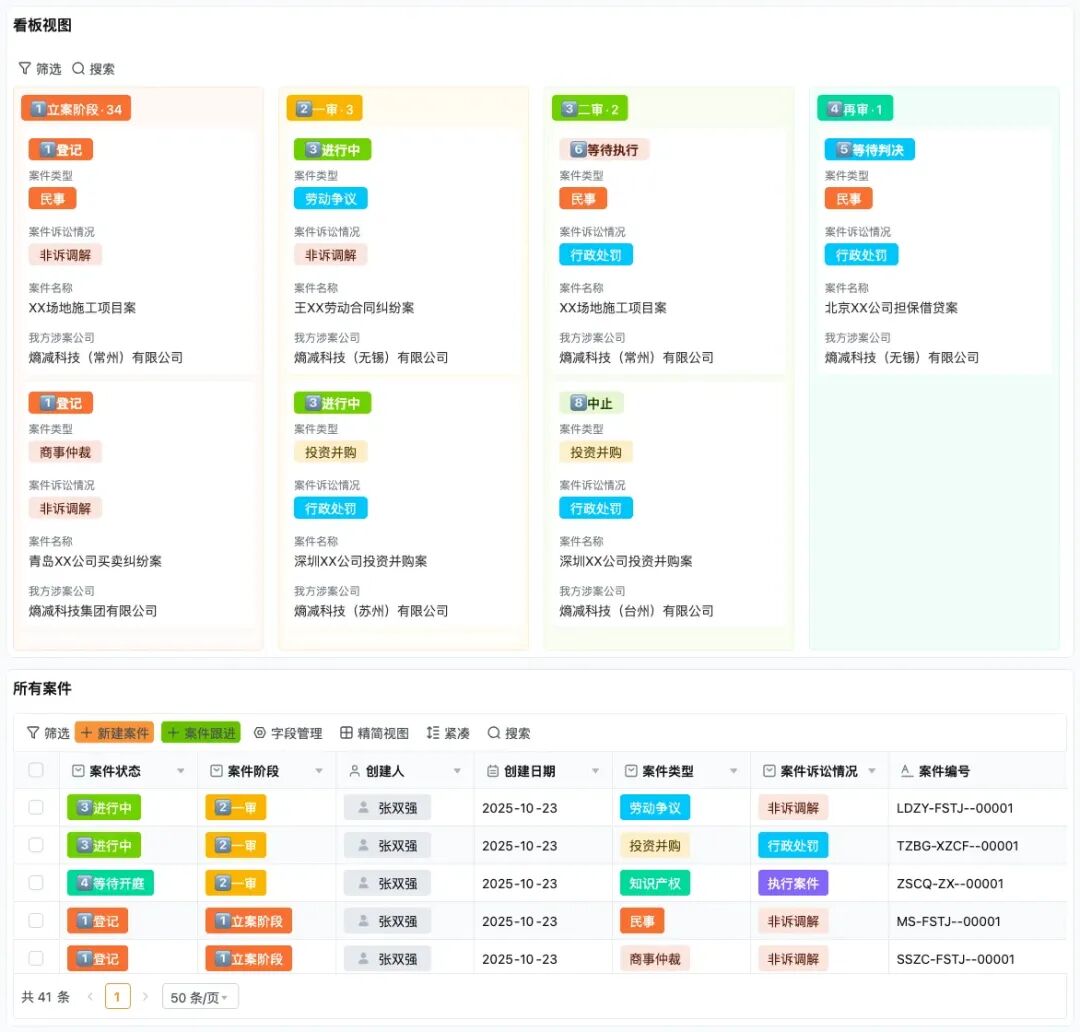
Task: Click the 案件状态 column type icon
Action: [x=78, y=771]
